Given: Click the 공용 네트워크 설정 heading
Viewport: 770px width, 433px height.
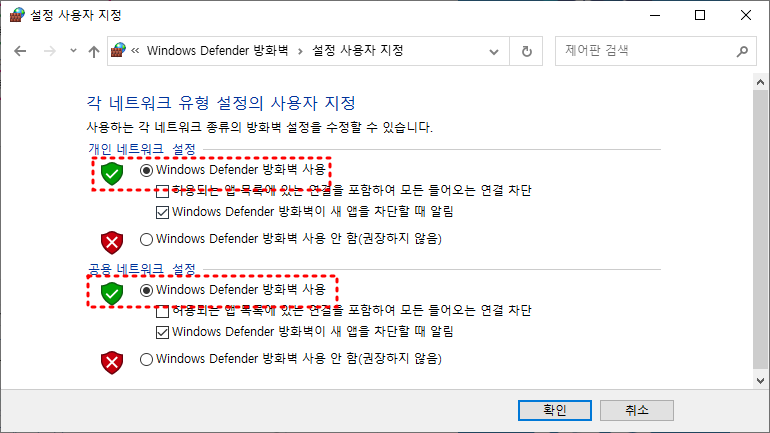Looking at the screenshot, I should pos(142,269).
